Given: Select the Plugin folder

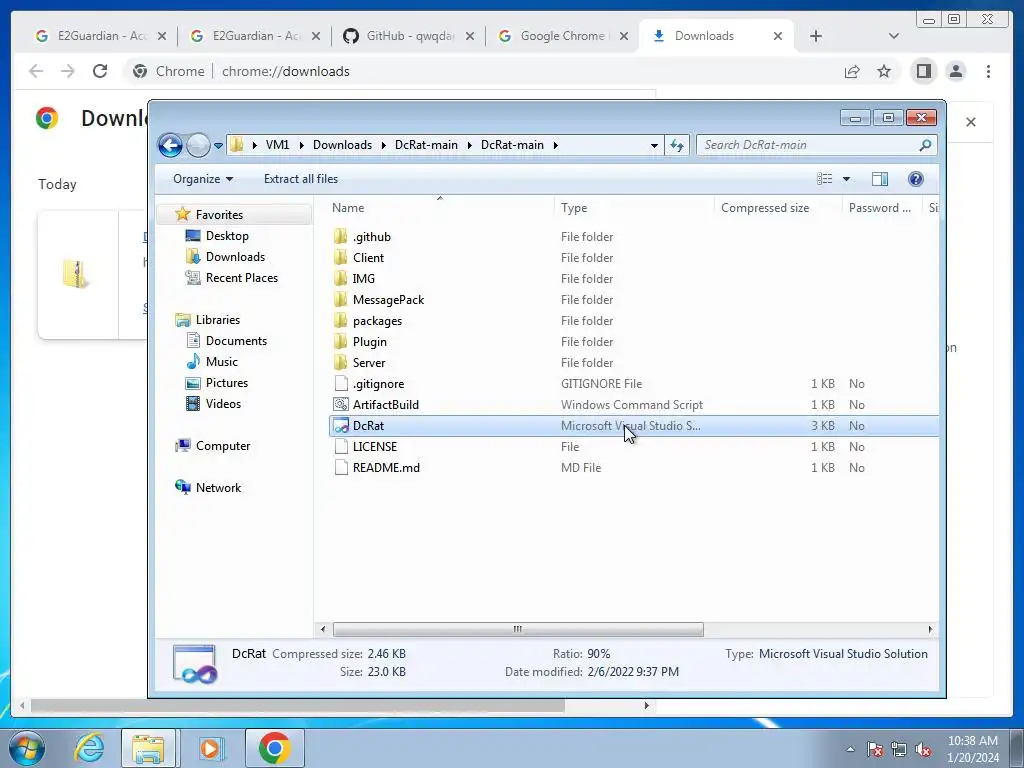Looking at the screenshot, I should pyautogui.click(x=369, y=342).
